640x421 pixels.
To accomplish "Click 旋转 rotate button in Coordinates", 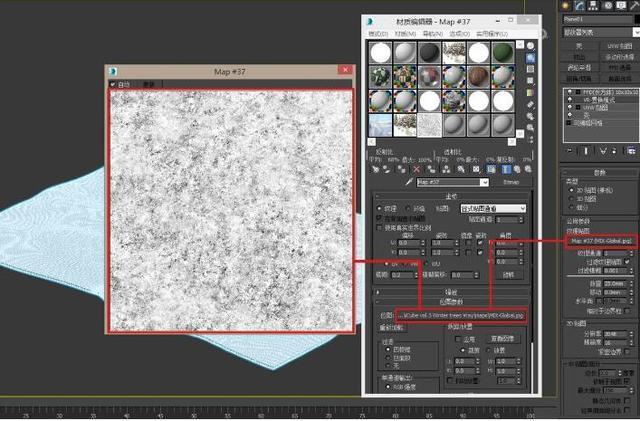I will tap(508, 275).
